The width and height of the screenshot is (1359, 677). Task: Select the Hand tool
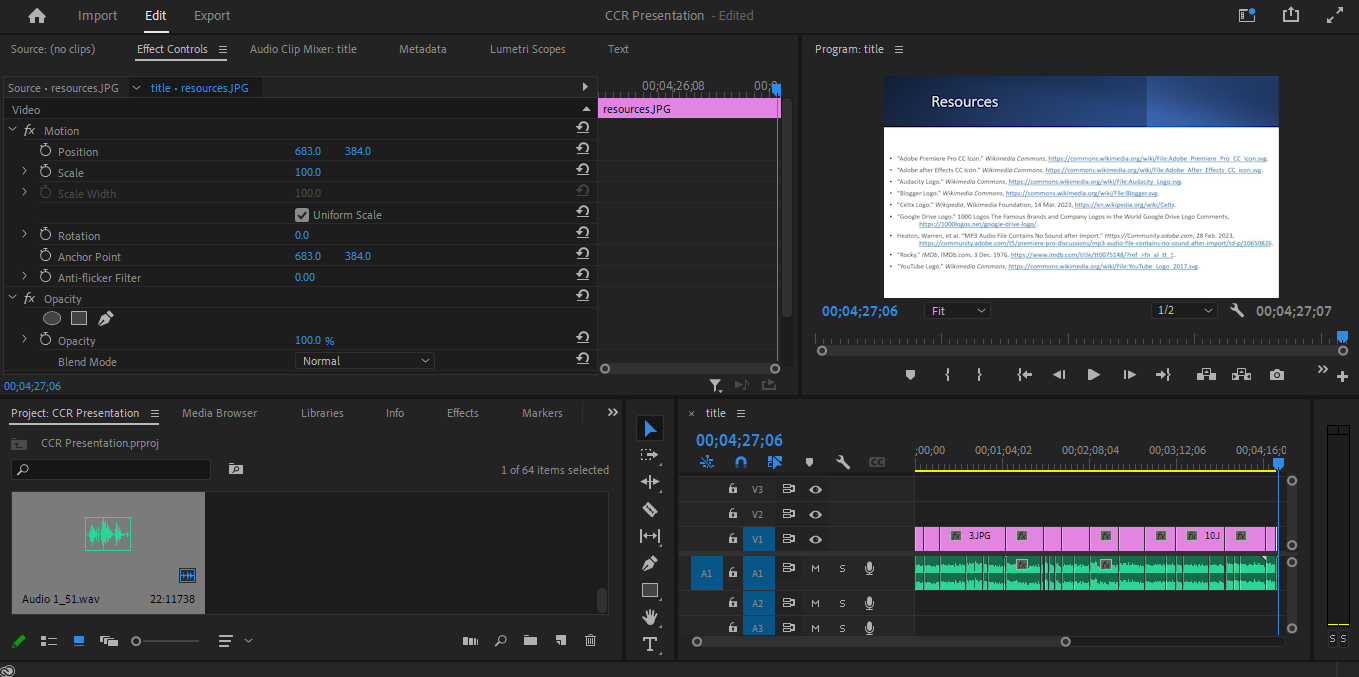pyautogui.click(x=650, y=616)
